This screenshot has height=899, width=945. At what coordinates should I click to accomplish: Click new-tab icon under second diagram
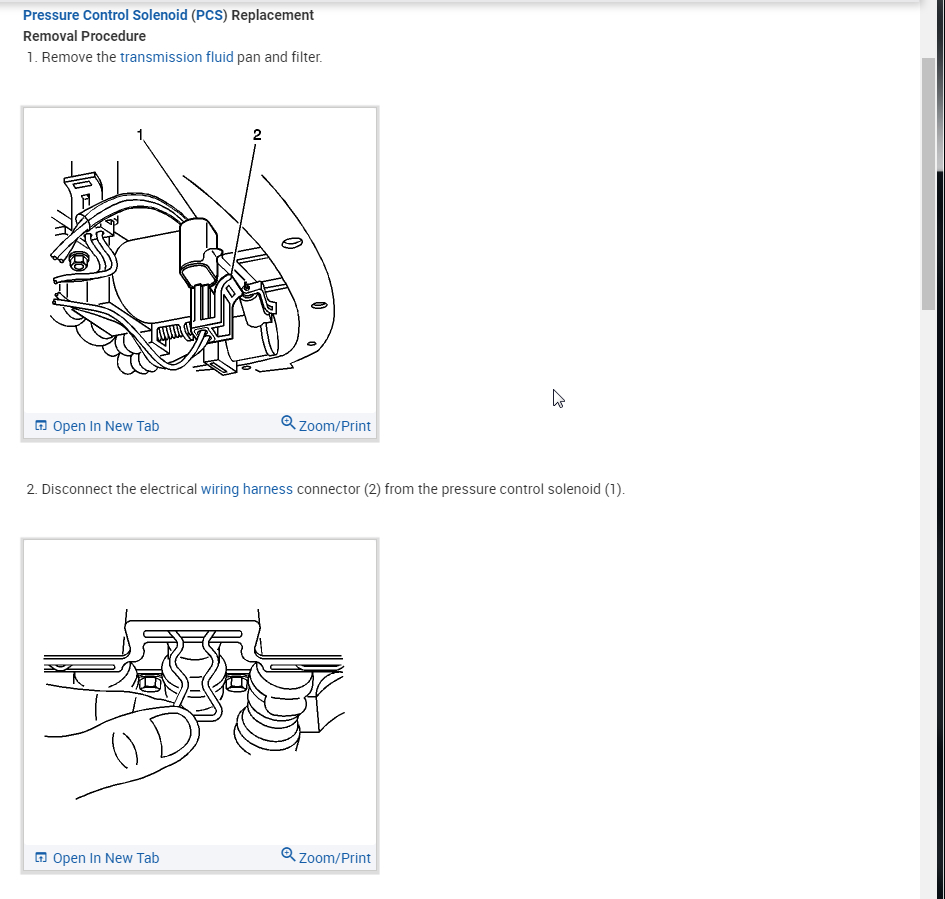[41, 857]
